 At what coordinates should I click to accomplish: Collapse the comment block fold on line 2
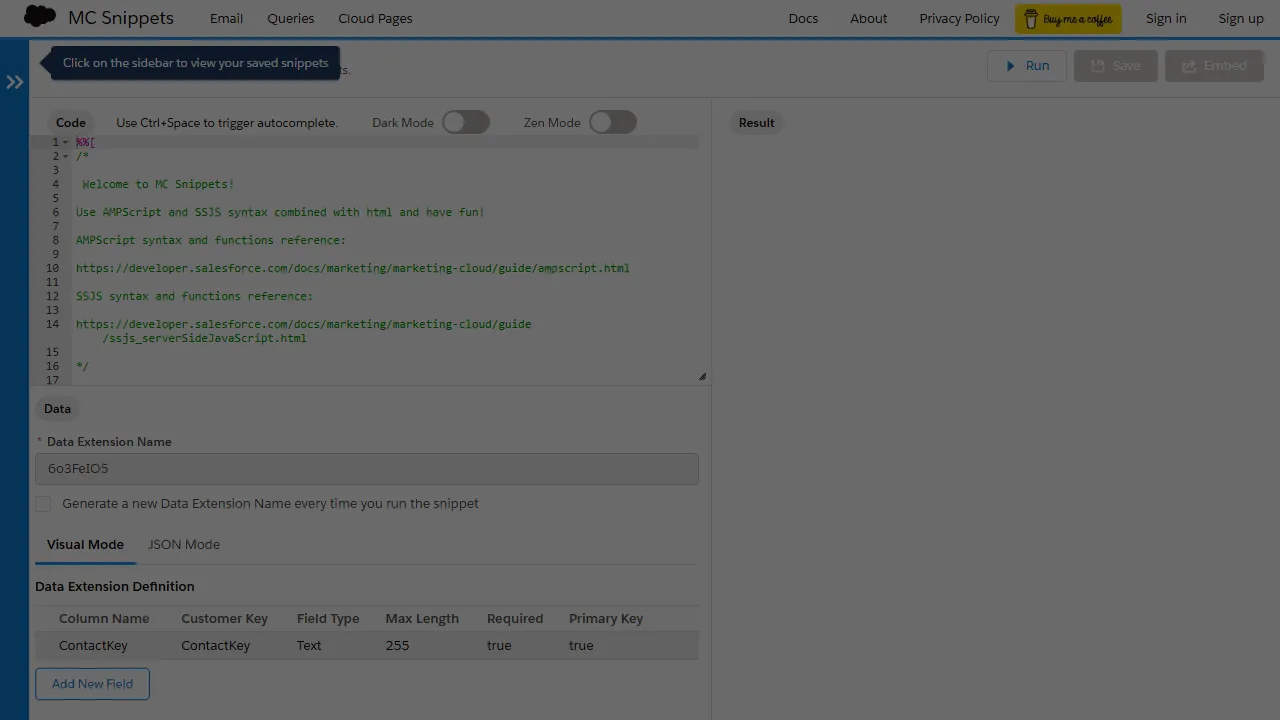point(65,156)
